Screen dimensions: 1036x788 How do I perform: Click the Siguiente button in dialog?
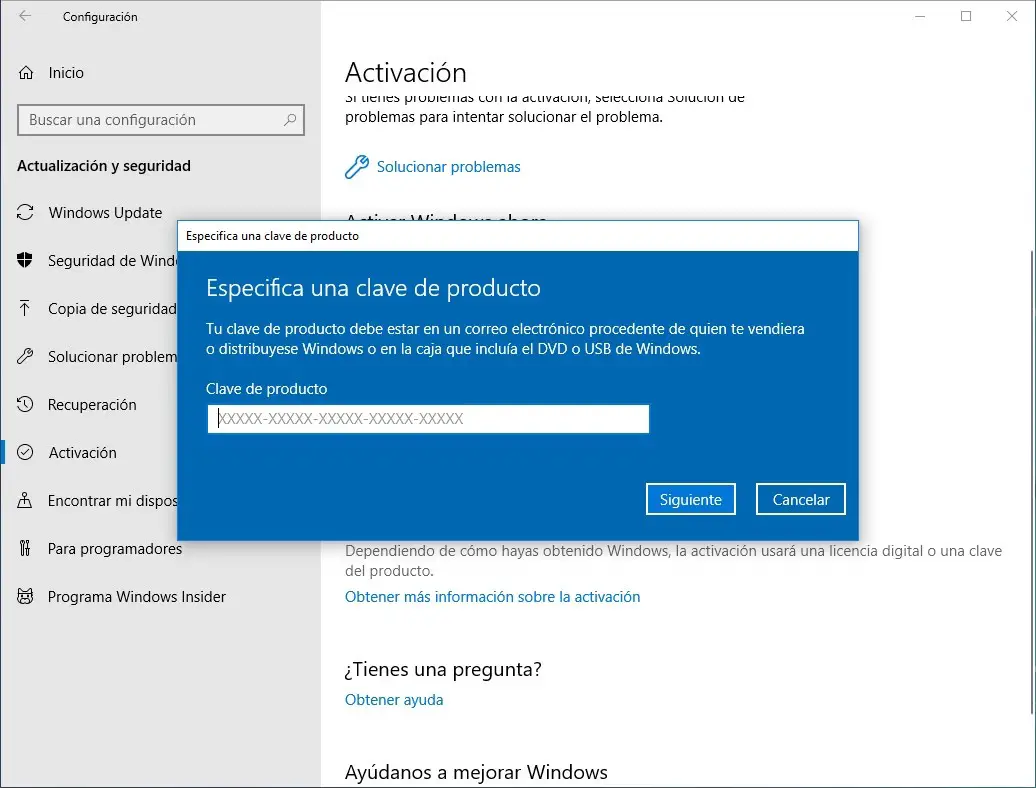[x=690, y=499]
